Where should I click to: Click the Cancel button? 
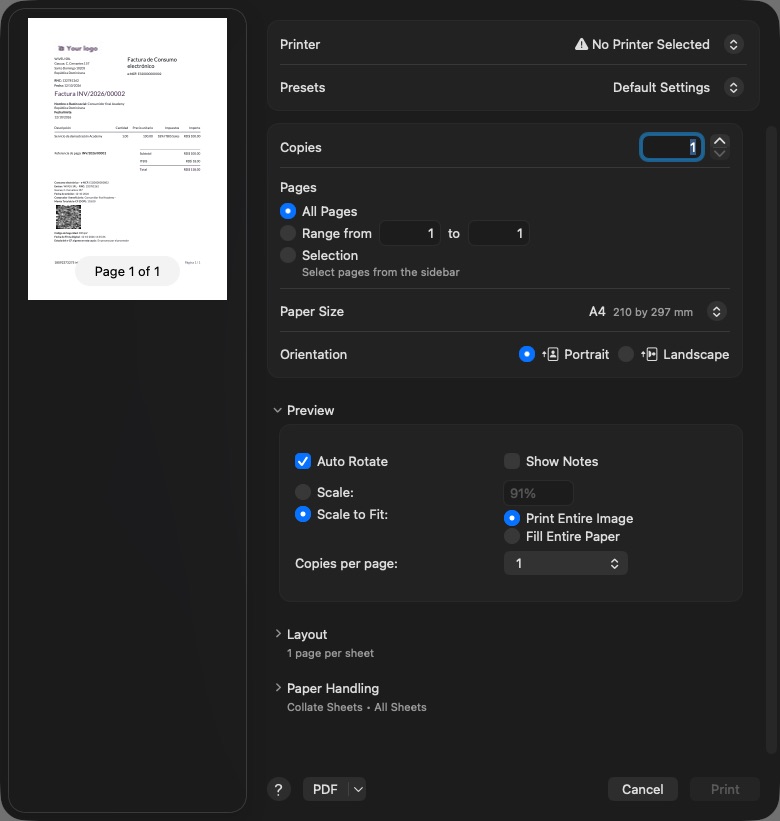tap(642, 790)
